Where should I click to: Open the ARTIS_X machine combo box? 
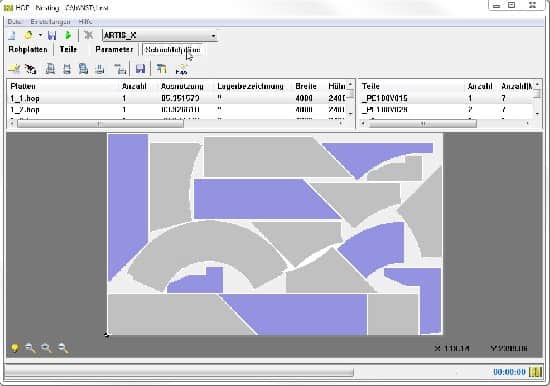pos(160,36)
